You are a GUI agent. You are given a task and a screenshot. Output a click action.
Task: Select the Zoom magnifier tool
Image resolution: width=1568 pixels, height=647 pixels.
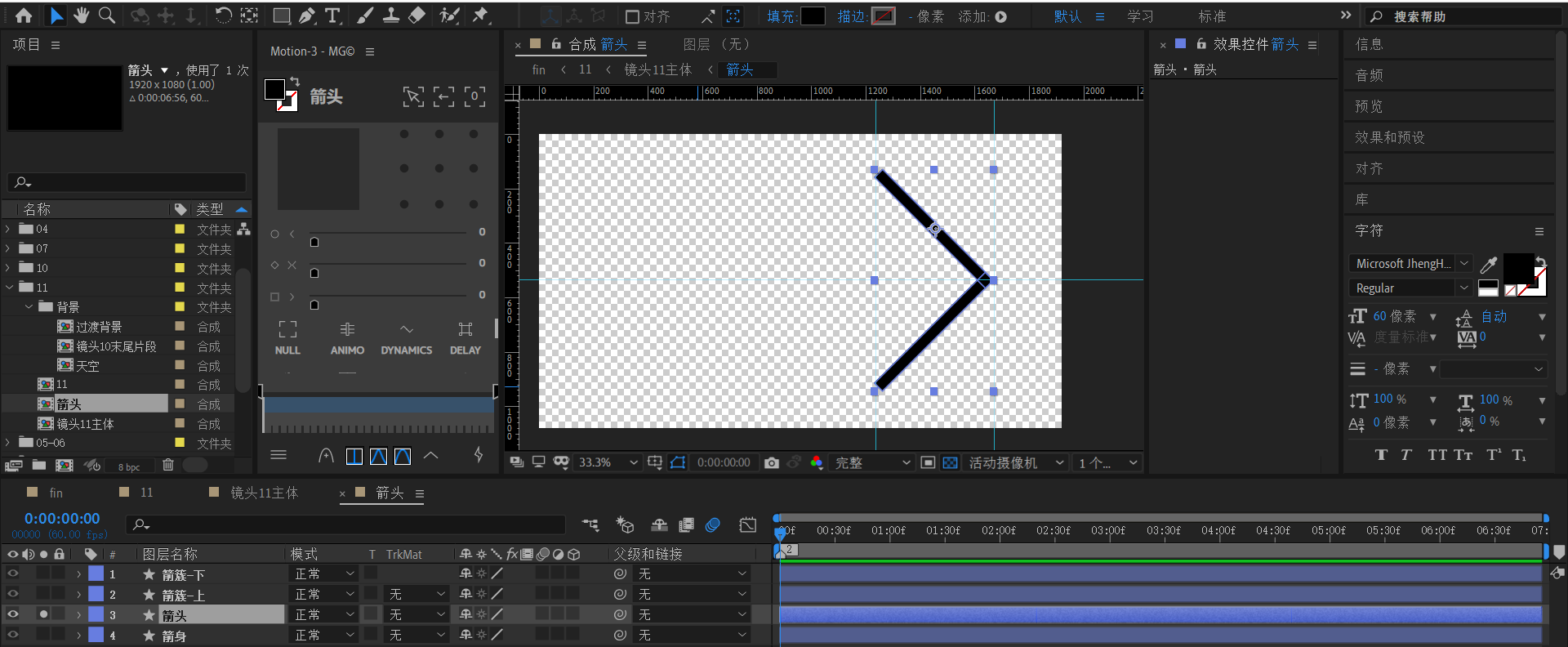[x=106, y=16]
